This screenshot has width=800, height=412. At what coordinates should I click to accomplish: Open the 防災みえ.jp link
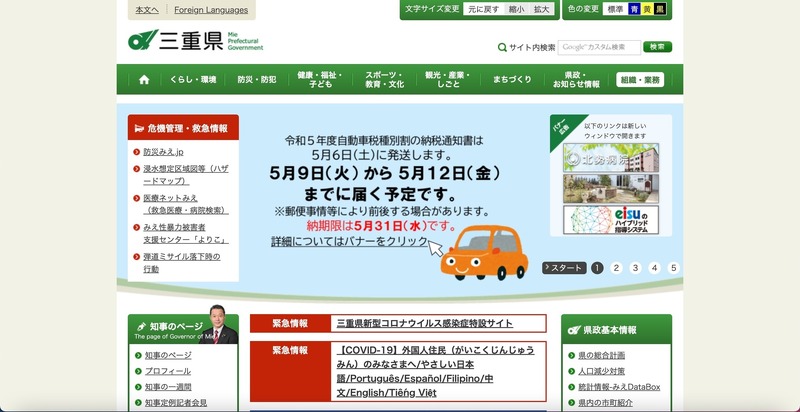[163, 152]
